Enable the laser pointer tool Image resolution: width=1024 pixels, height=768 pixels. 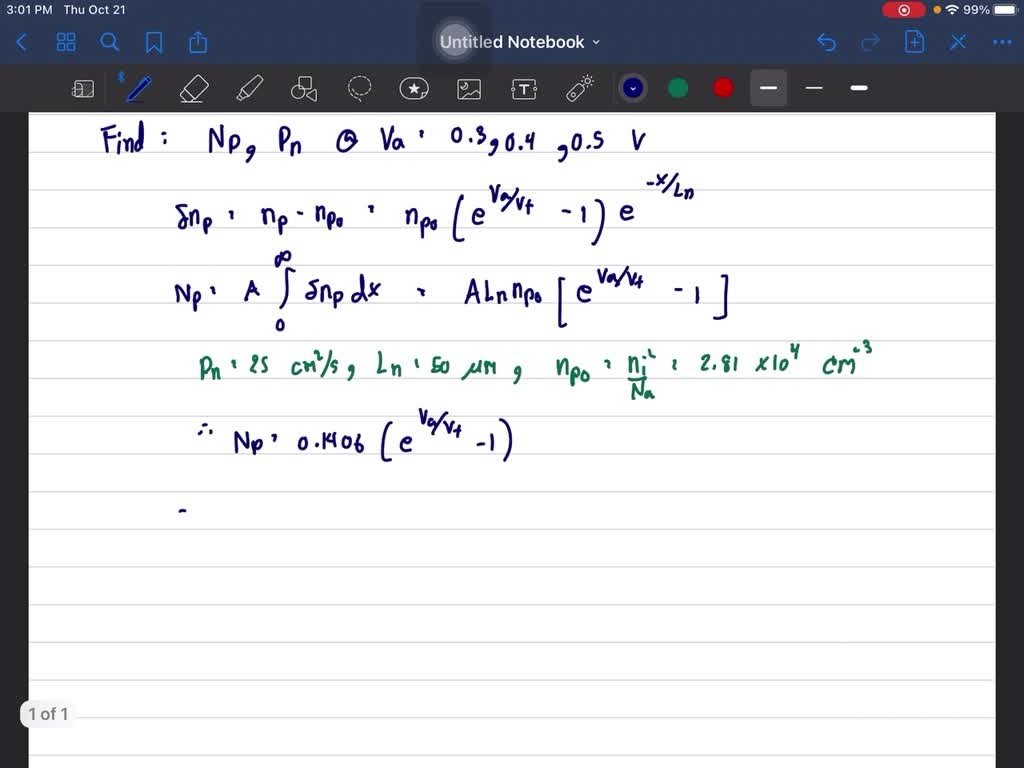[x=580, y=88]
